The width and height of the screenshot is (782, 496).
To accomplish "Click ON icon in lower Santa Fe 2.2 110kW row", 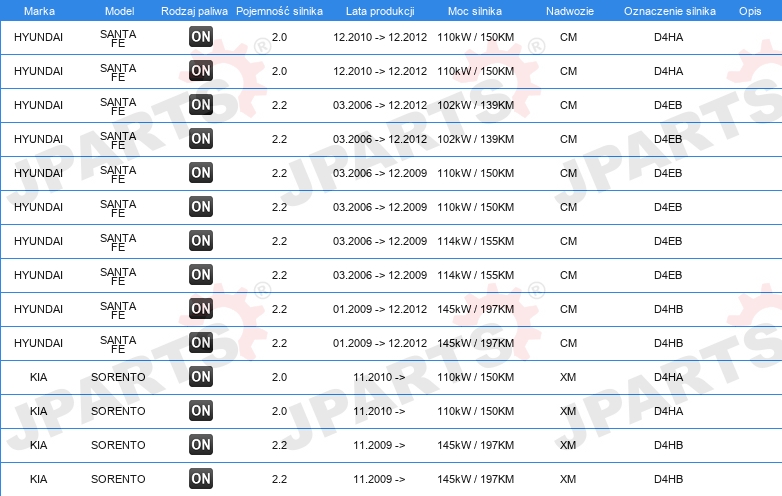I will [201, 206].
